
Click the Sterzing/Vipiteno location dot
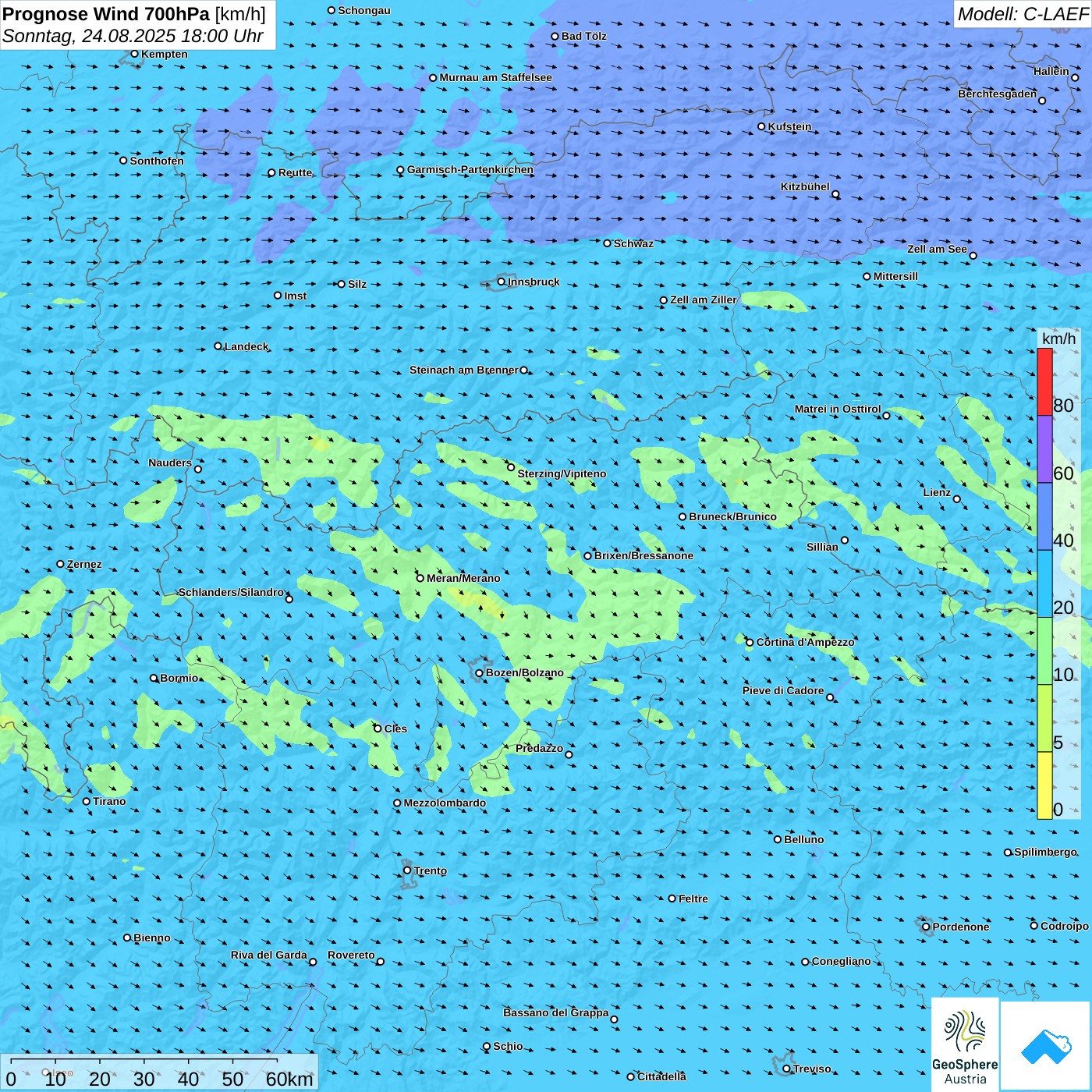pyautogui.click(x=511, y=467)
